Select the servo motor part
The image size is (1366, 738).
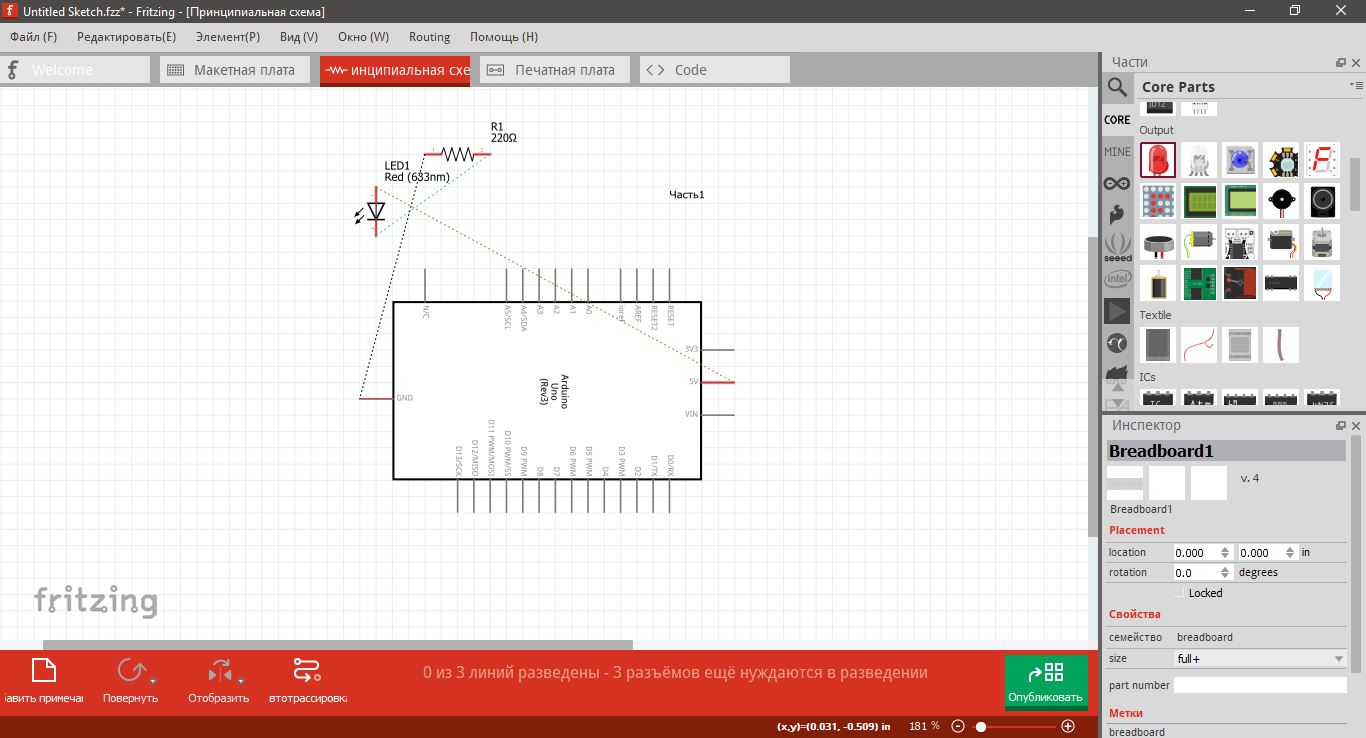tap(1281, 242)
